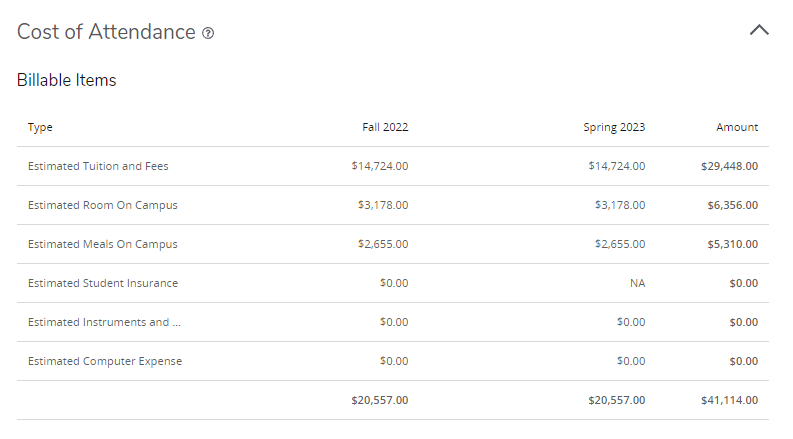Click the Amount column header
The width and height of the screenshot is (793, 439).
point(737,127)
